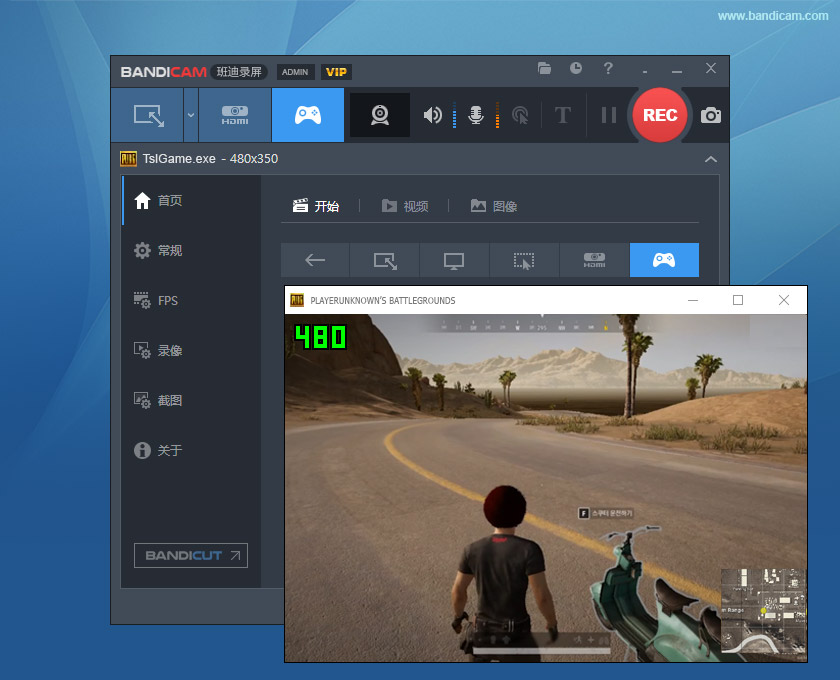Switch to the 视频 tab
The image size is (840, 680).
[x=405, y=206]
